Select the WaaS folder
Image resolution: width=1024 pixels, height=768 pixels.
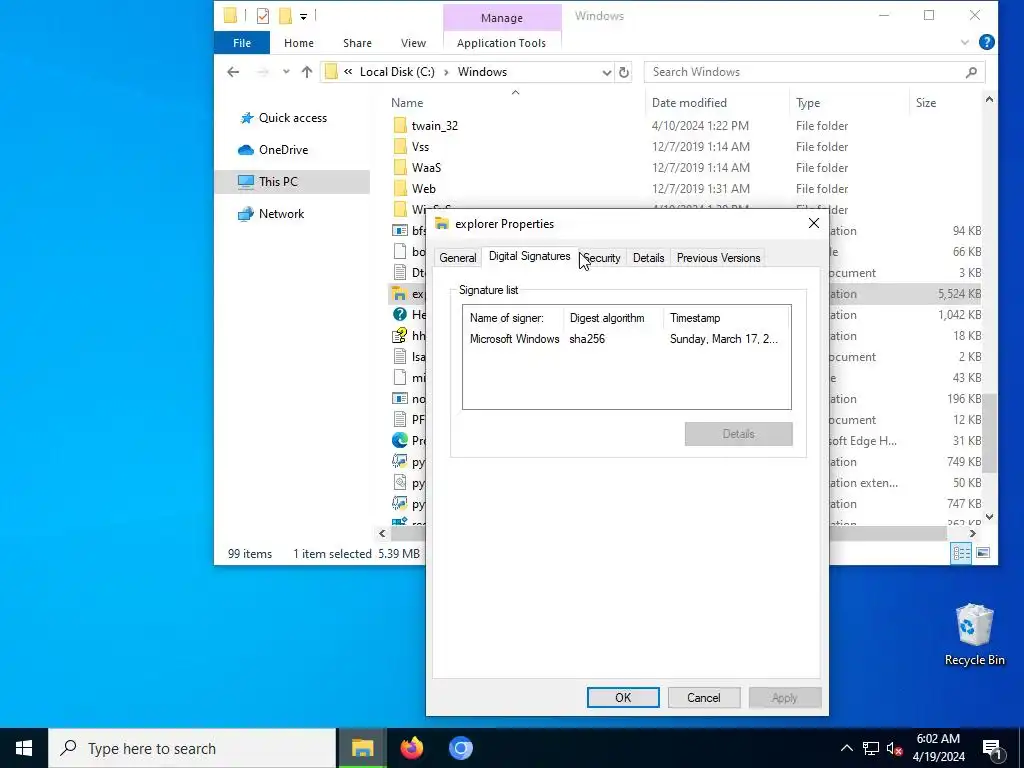426,167
